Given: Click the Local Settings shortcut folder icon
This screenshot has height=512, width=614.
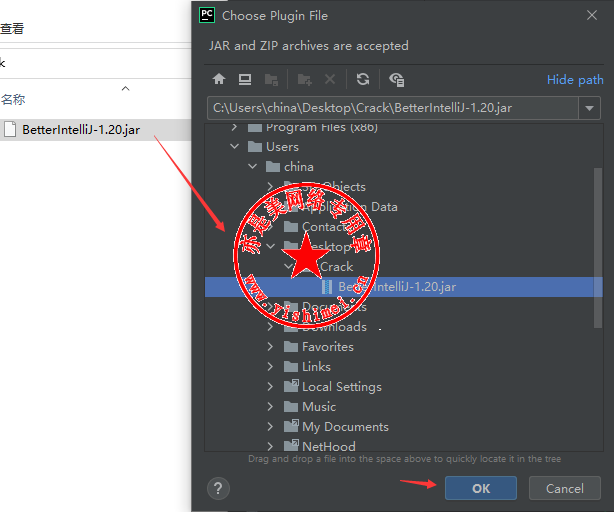Looking at the screenshot, I should click(291, 386).
